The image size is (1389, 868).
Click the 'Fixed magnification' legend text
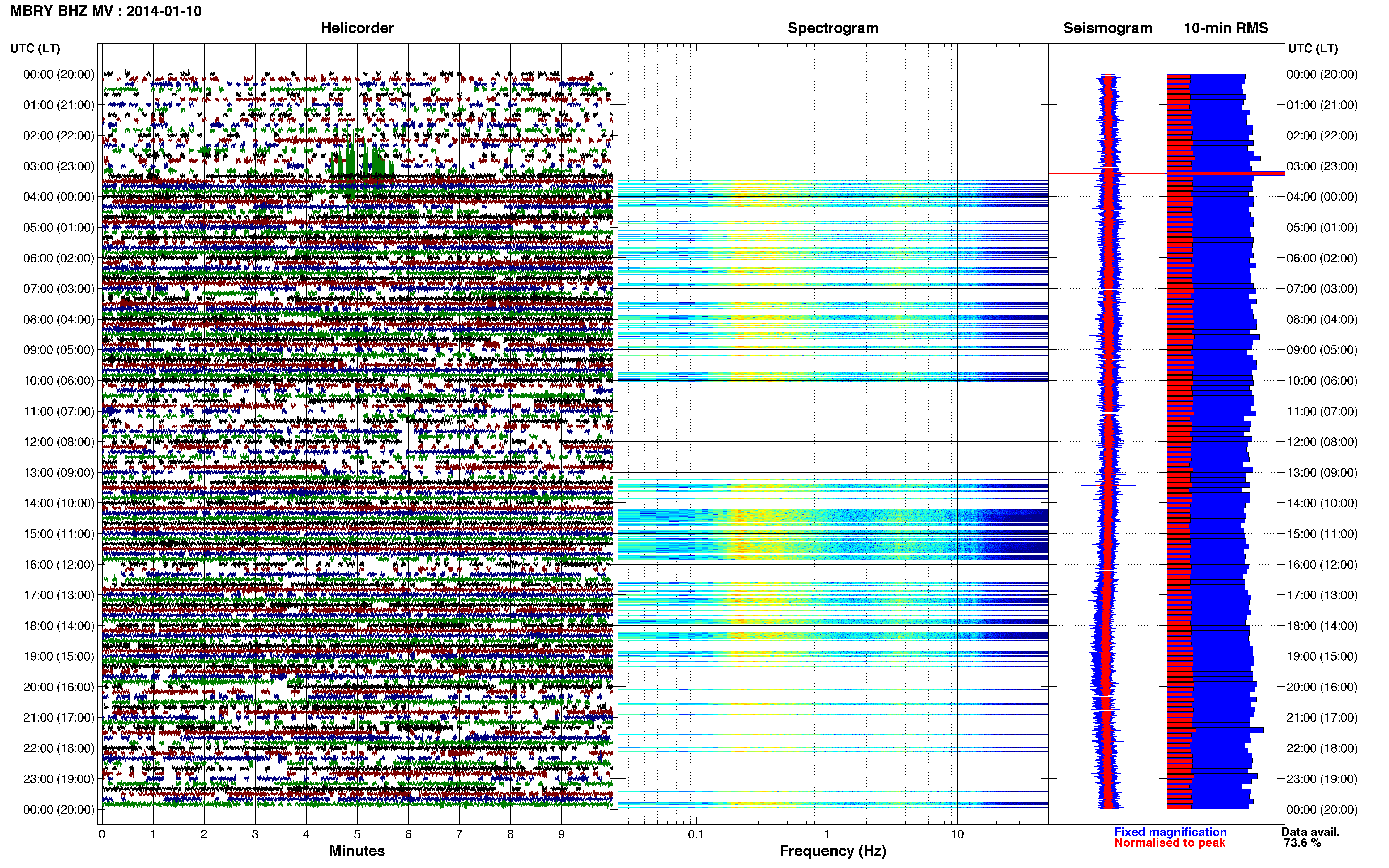tap(1170, 832)
